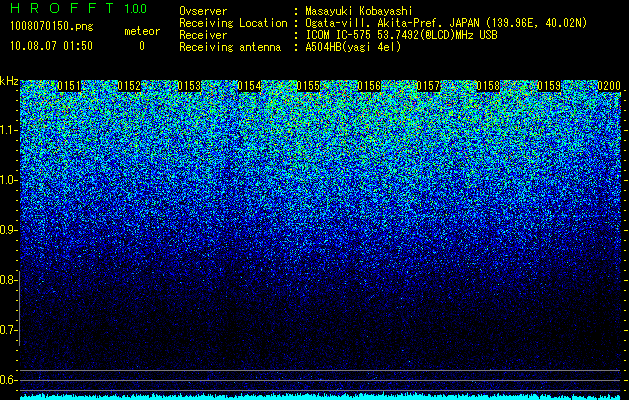The width and height of the screenshot is (629, 400).
Task: Click the ICOM IC-575 53.7492 MHz USB text
Action: click(x=401, y=35)
